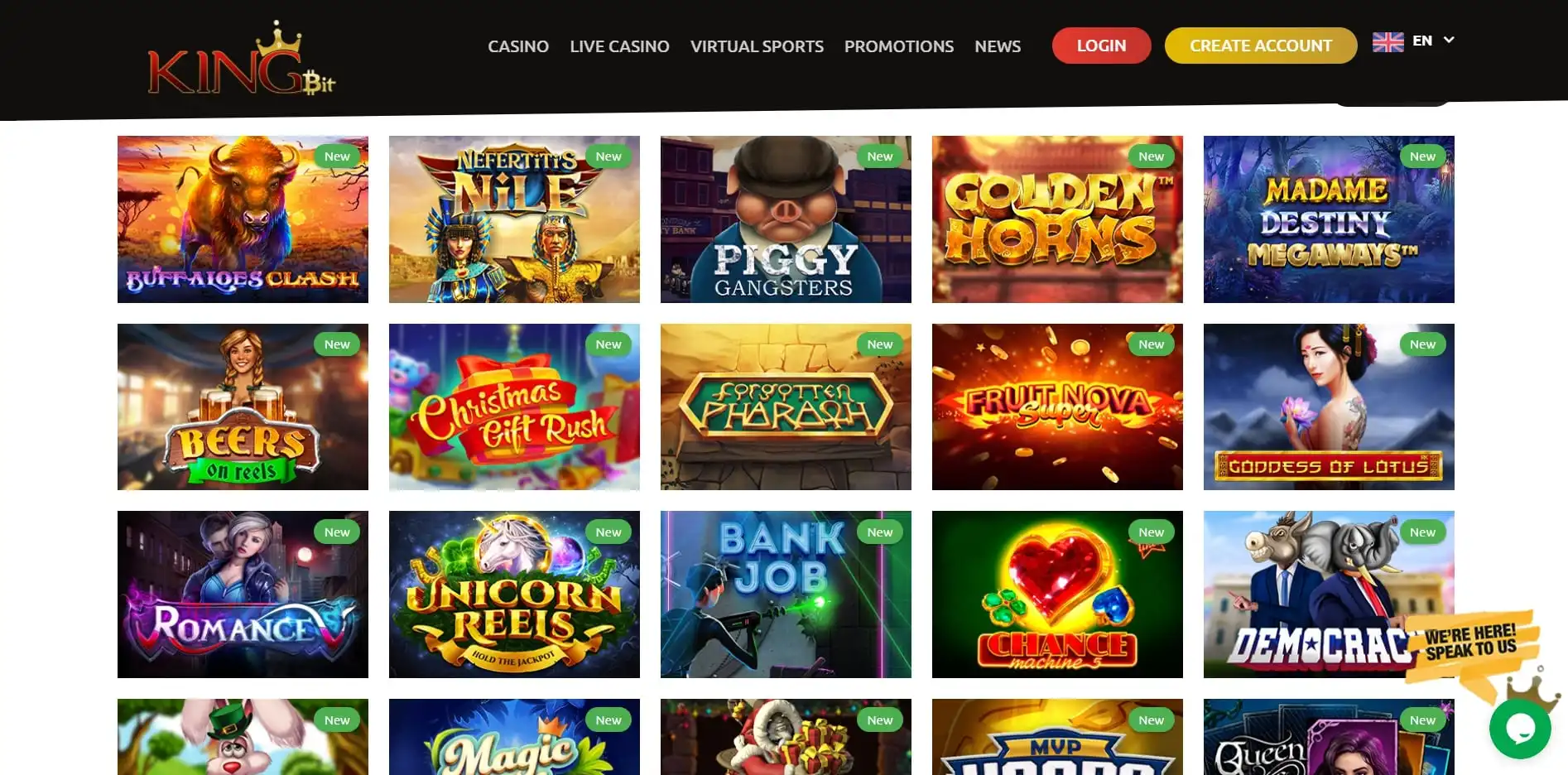The width and height of the screenshot is (1568, 775).
Task: Open Madame Destiny Megaways game
Action: [x=1329, y=219]
